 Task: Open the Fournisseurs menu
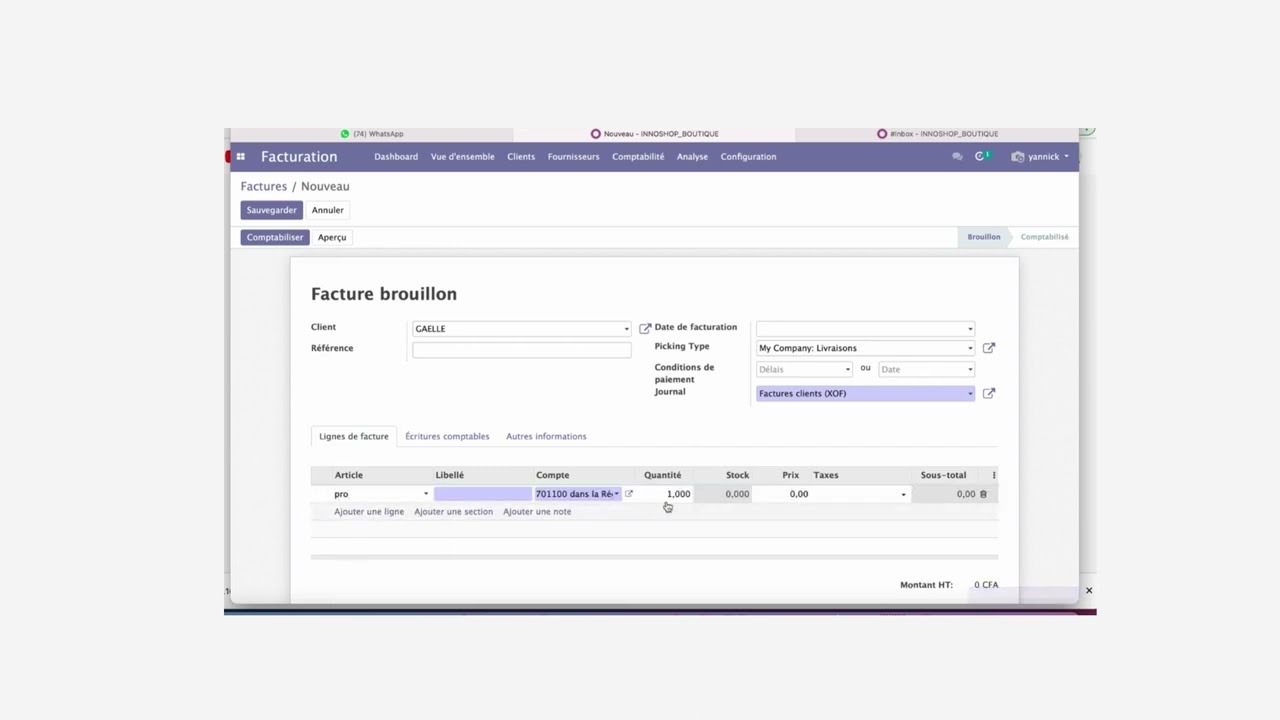click(573, 157)
